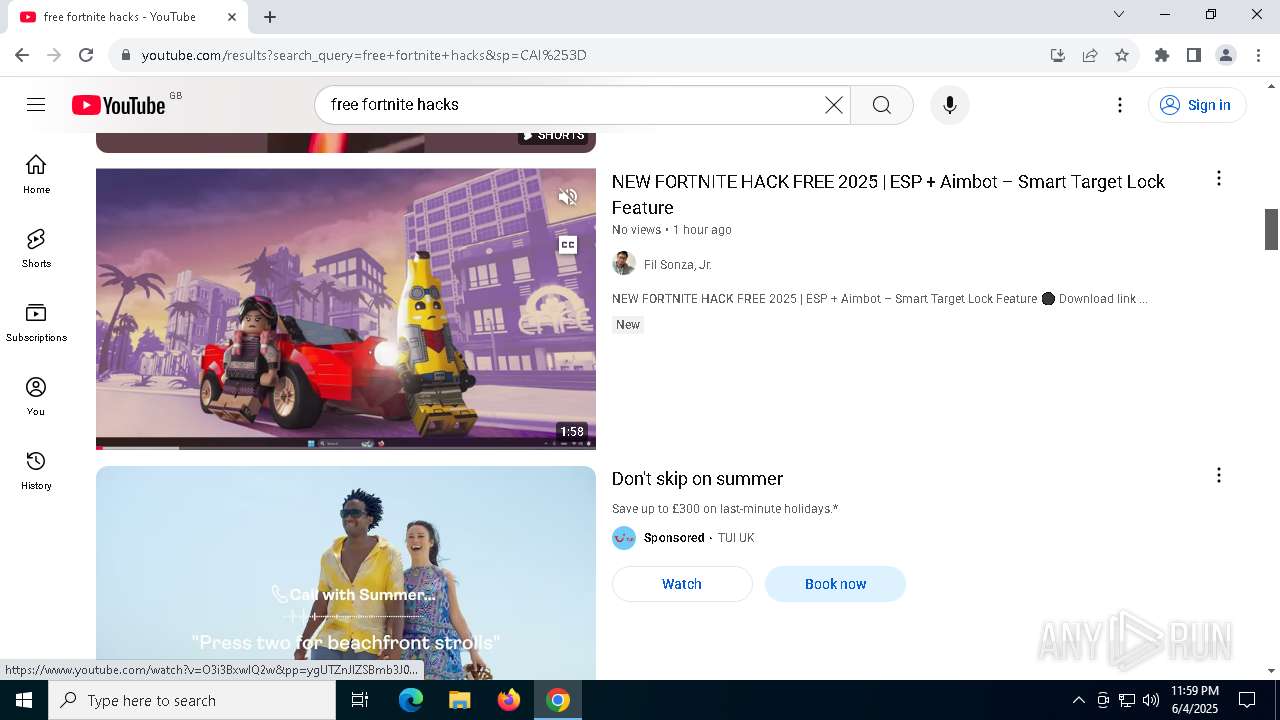Open the Windows Start menu

point(24,700)
